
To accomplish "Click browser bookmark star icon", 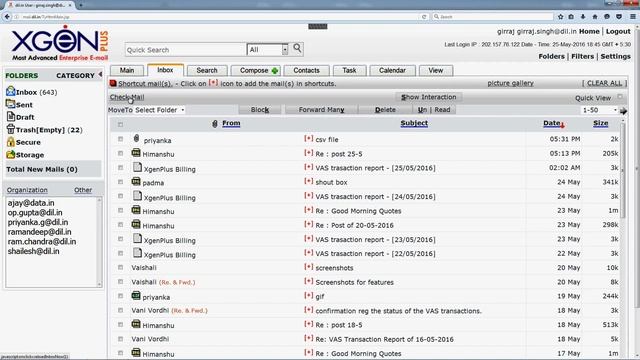I will pos(560,17).
